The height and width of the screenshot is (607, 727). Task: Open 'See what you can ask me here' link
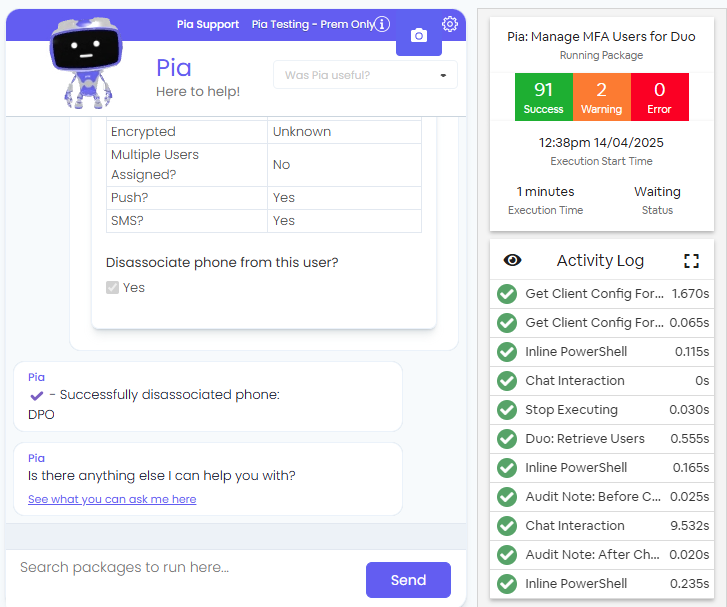tap(112, 499)
